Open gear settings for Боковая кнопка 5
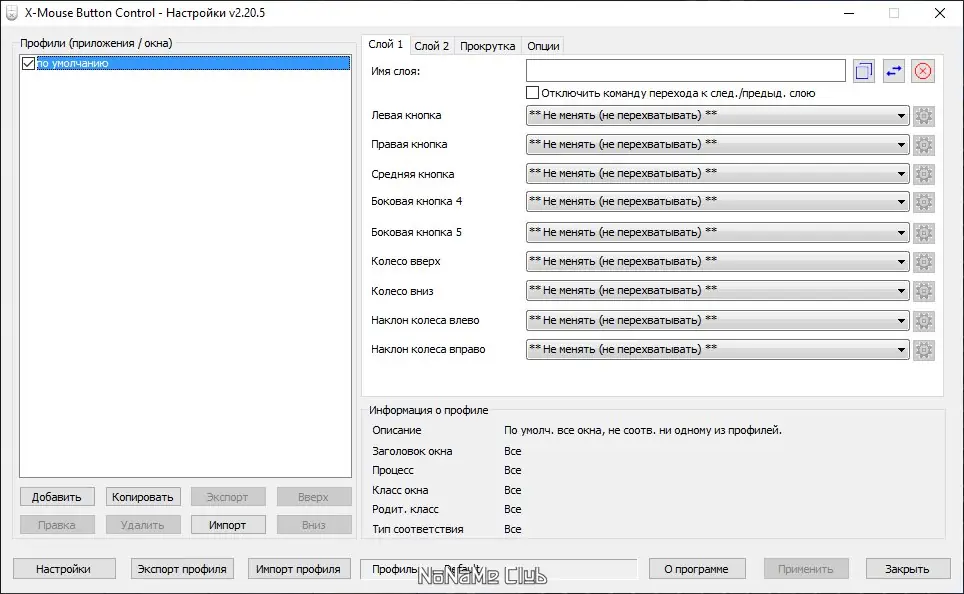Image resolution: width=964 pixels, height=594 pixels. pyautogui.click(x=923, y=232)
